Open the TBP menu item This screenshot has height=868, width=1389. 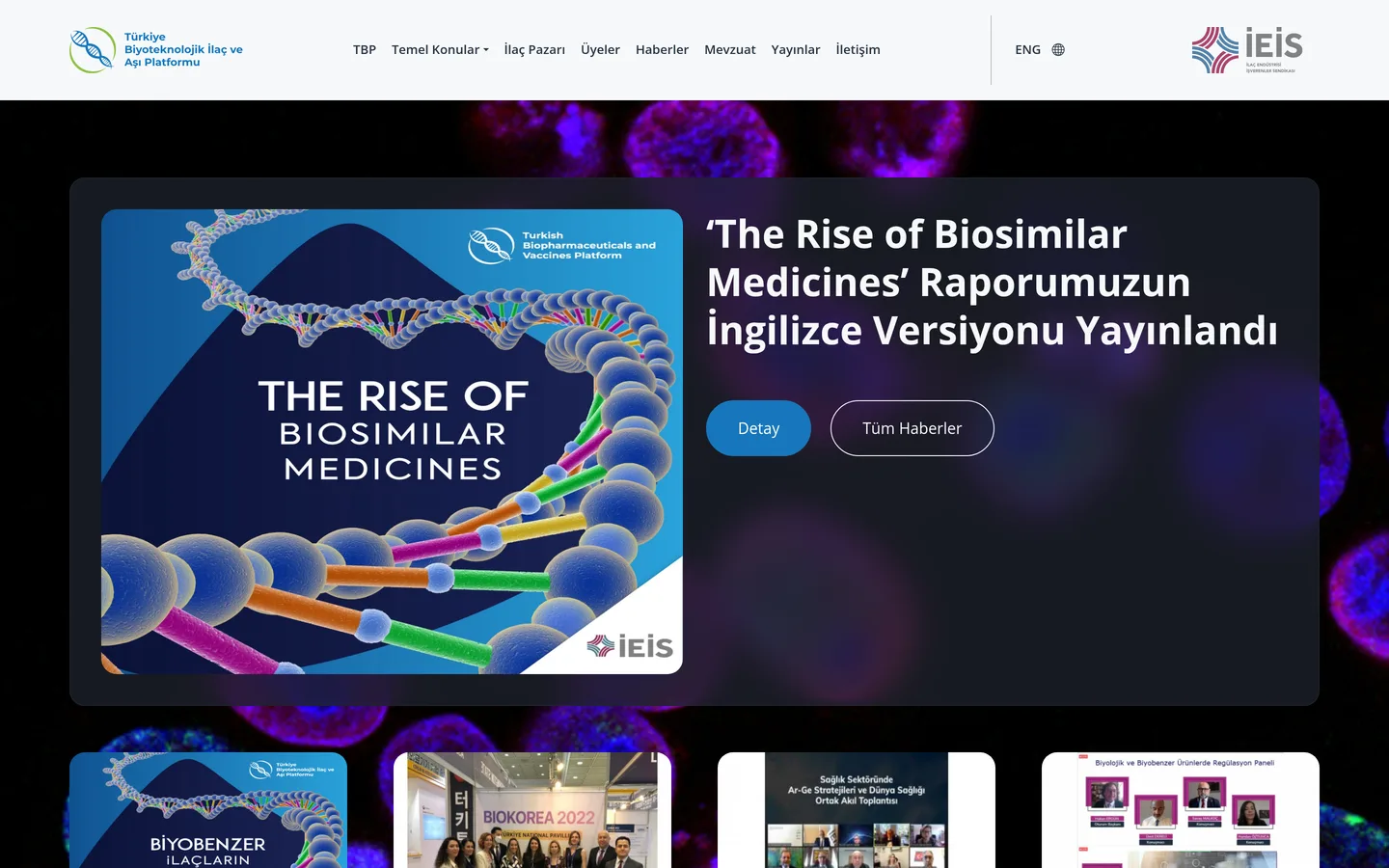click(365, 50)
